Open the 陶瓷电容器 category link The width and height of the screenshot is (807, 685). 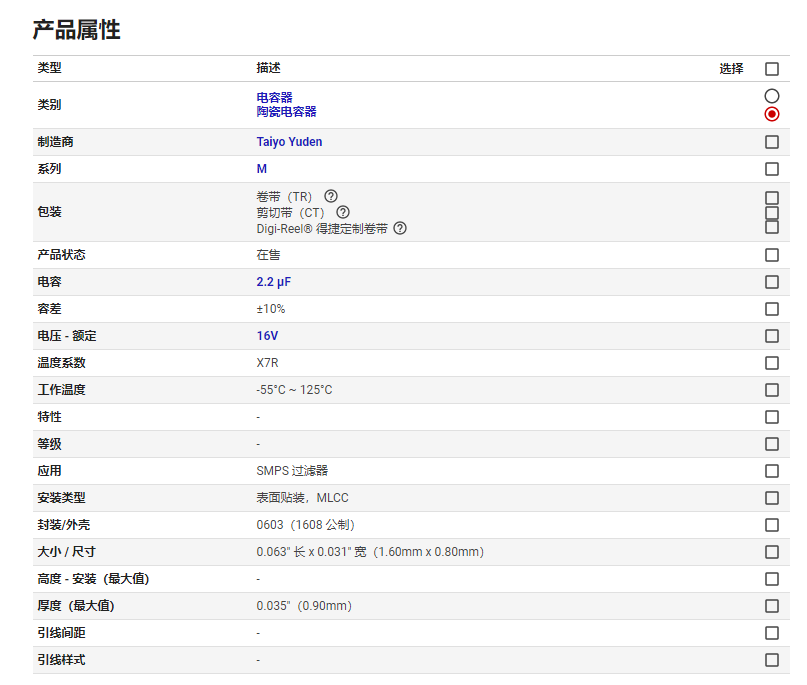pos(286,111)
